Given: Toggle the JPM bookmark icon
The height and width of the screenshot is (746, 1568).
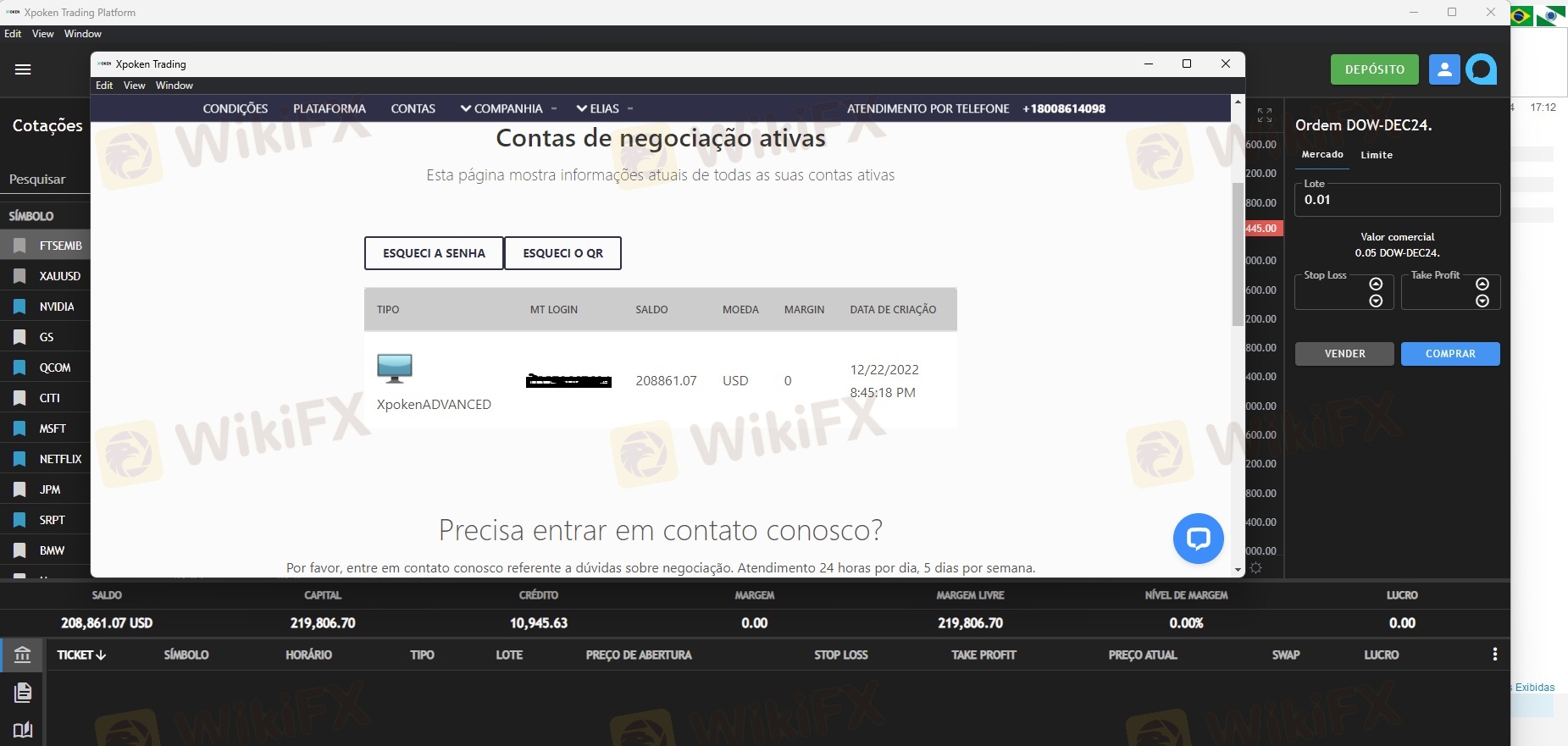Looking at the screenshot, I should tap(19, 489).
